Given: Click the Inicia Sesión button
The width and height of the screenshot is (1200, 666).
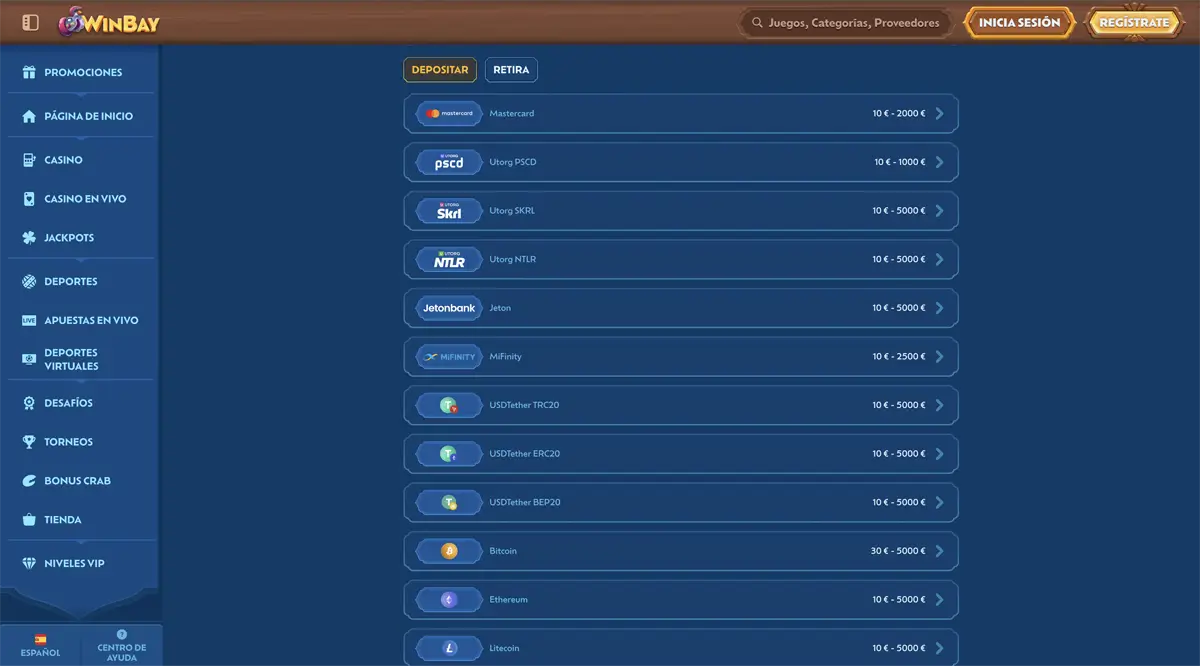Looking at the screenshot, I should (1019, 22).
